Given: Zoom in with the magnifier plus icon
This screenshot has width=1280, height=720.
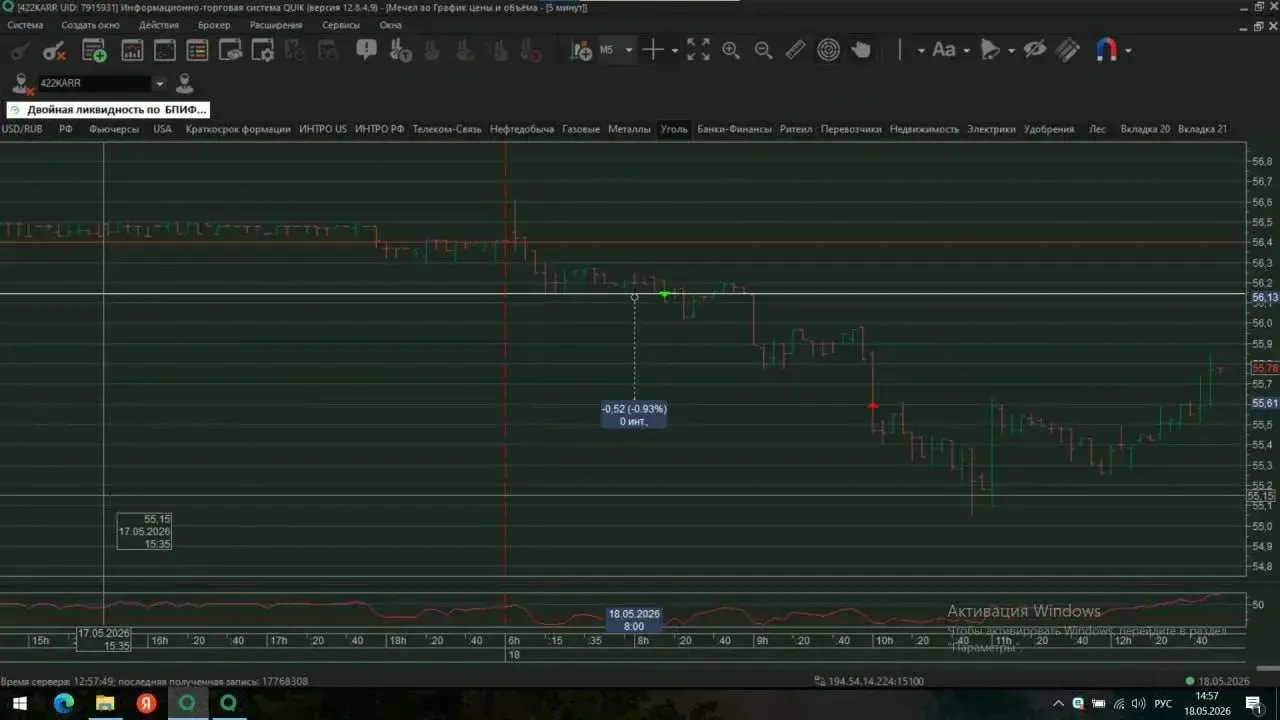Looking at the screenshot, I should click(x=731, y=50).
